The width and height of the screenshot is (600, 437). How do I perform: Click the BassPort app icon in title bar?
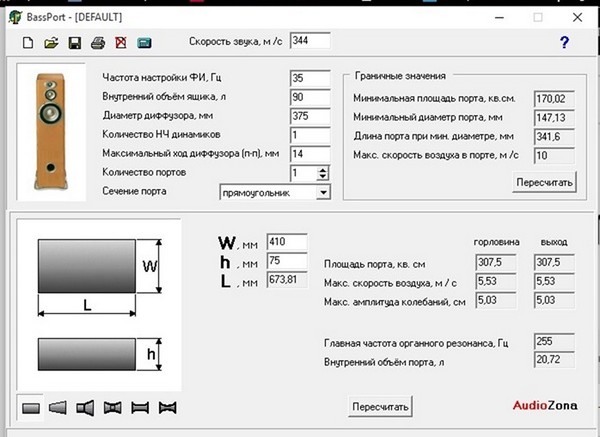coord(15,17)
